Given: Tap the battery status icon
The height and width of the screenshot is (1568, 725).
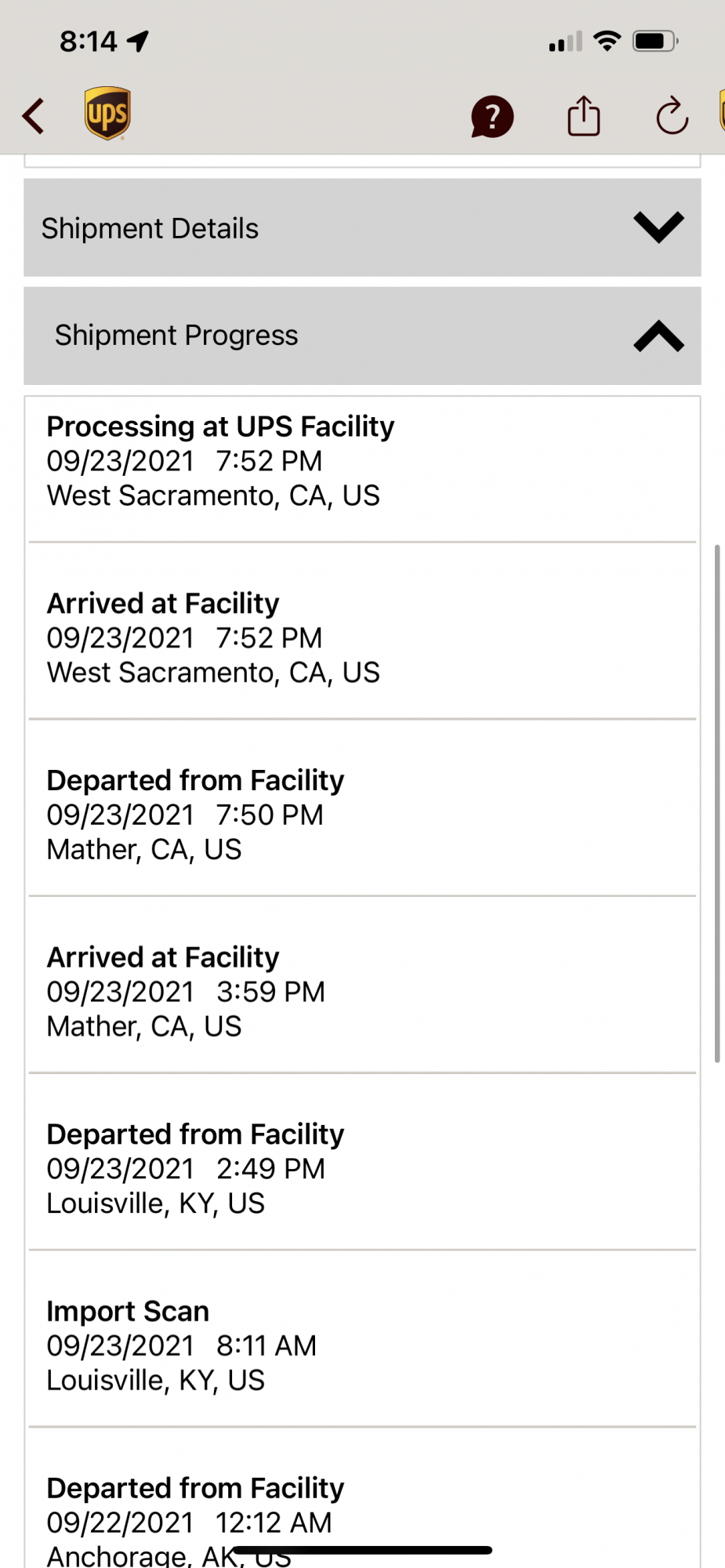Looking at the screenshot, I should (655, 41).
